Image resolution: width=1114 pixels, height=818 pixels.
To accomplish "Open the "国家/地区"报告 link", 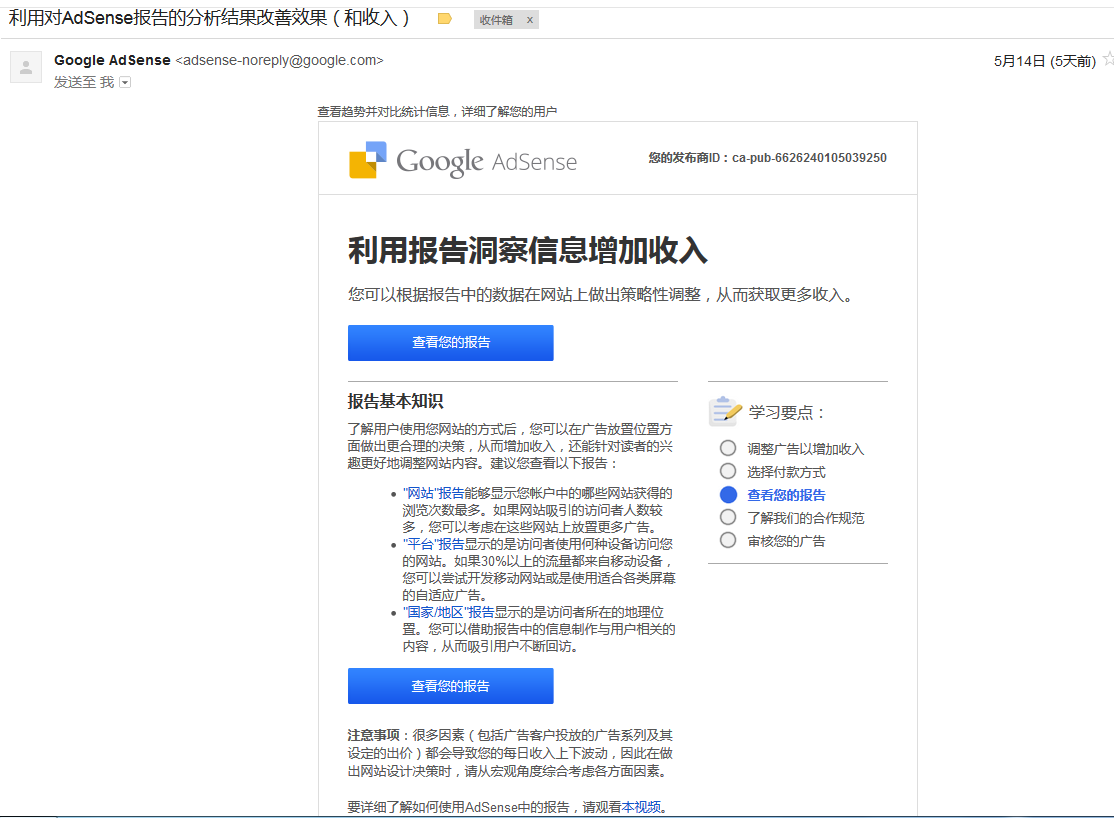I will coord(448,612).
